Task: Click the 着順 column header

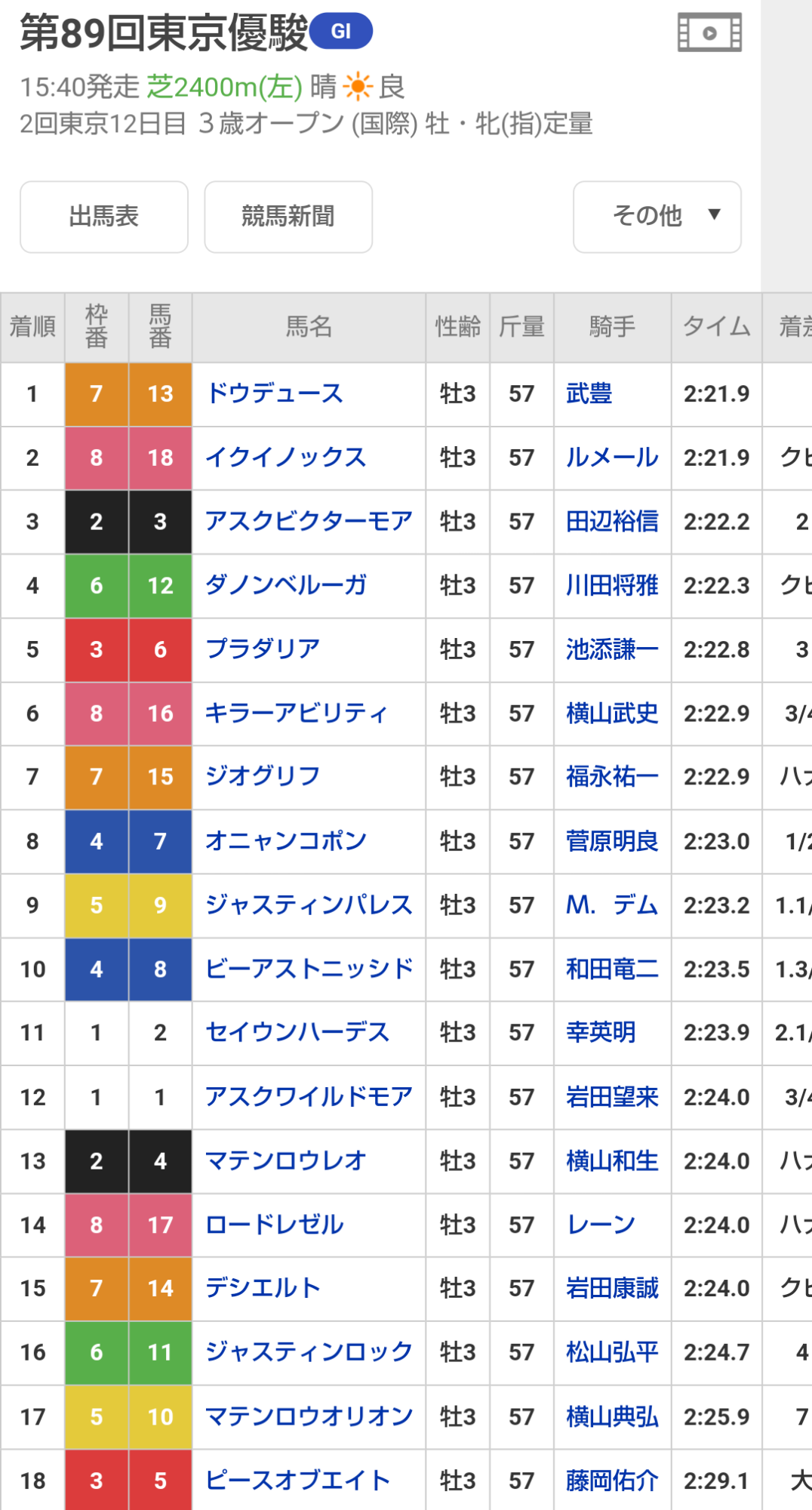Action: click(32, 327)
